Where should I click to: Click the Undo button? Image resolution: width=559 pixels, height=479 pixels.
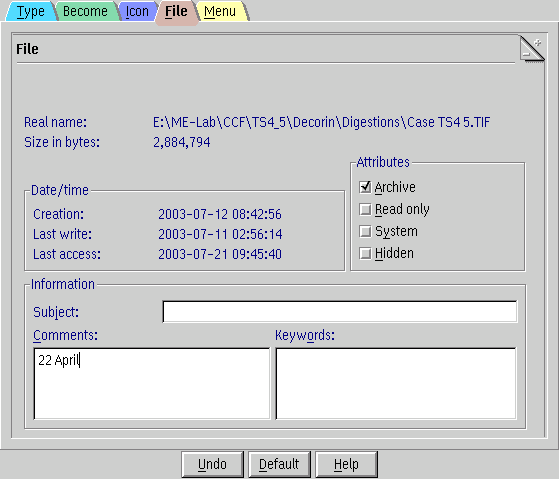click(x=212, y=464)
